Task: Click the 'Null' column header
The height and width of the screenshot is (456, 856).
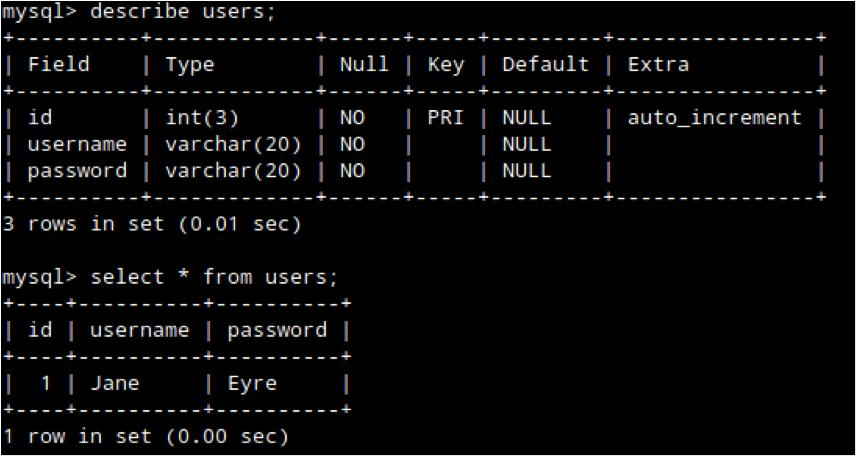Action: [364, 65]
